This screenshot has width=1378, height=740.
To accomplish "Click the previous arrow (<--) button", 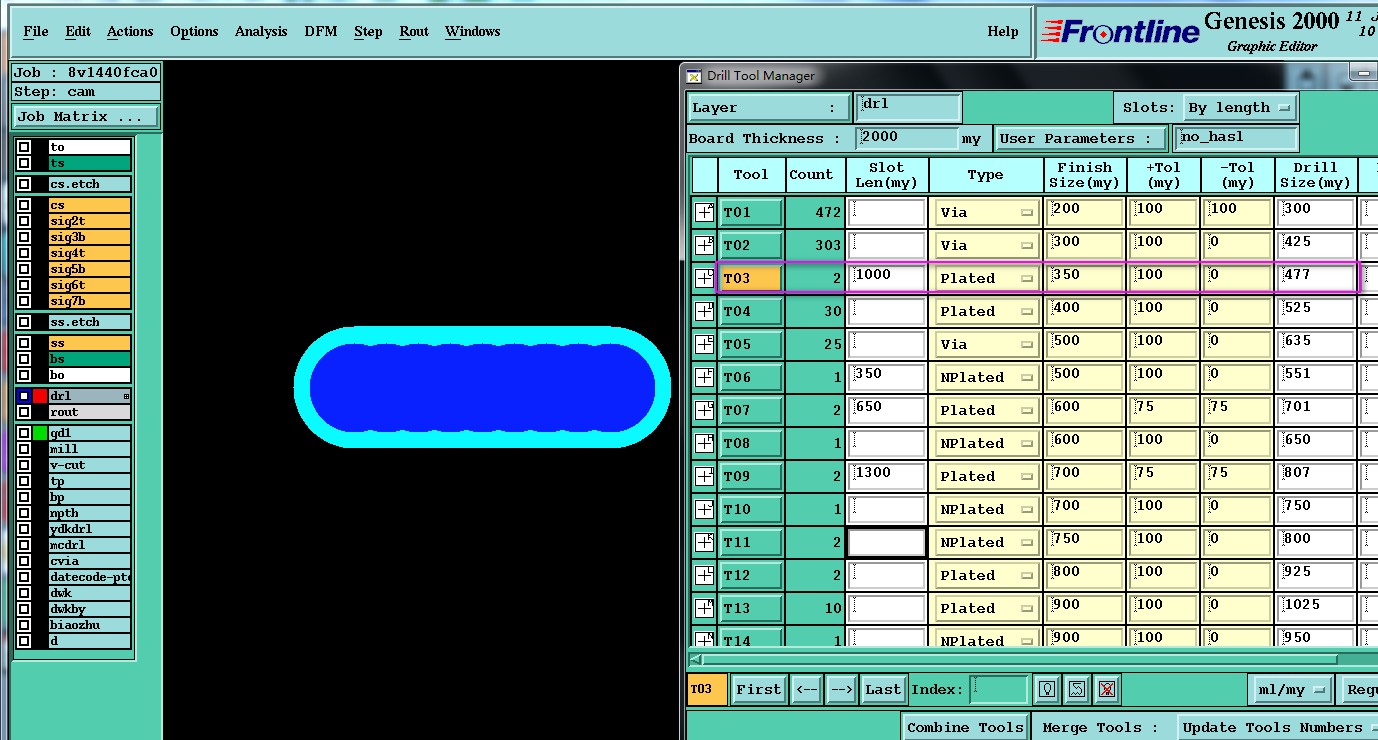I will click(807, 689).
